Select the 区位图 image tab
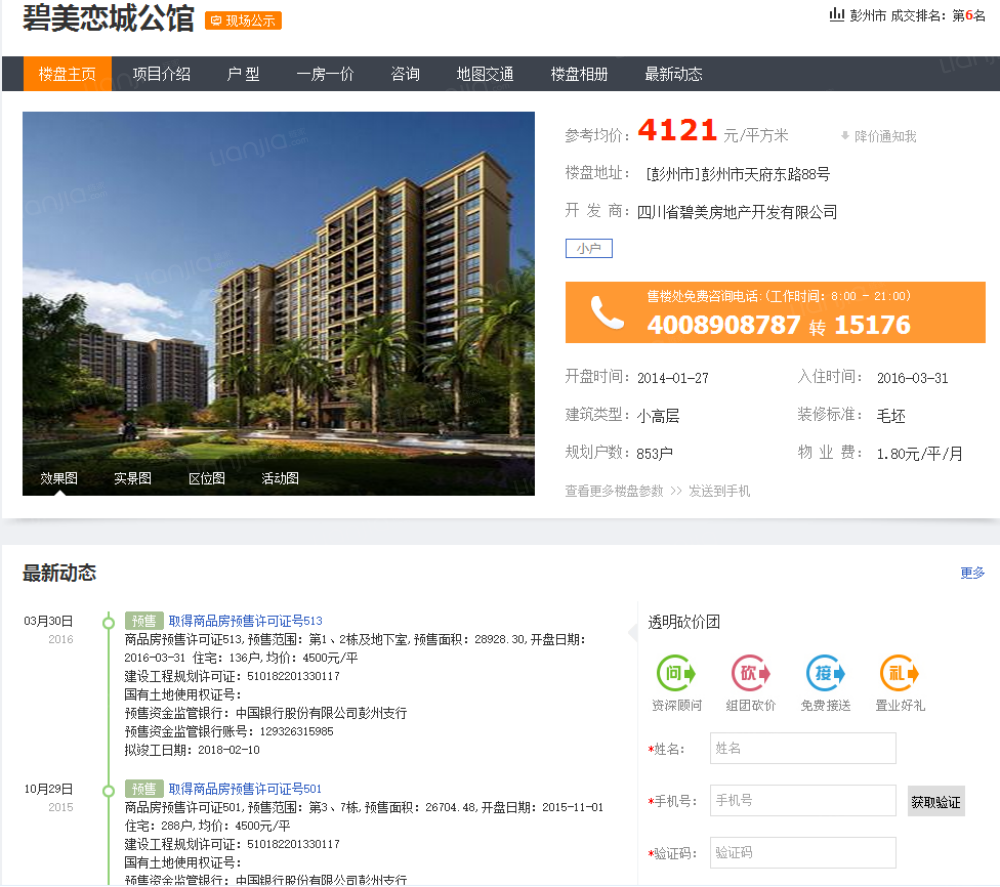Screen dimensions: 1000x887 tap(207, 478)
